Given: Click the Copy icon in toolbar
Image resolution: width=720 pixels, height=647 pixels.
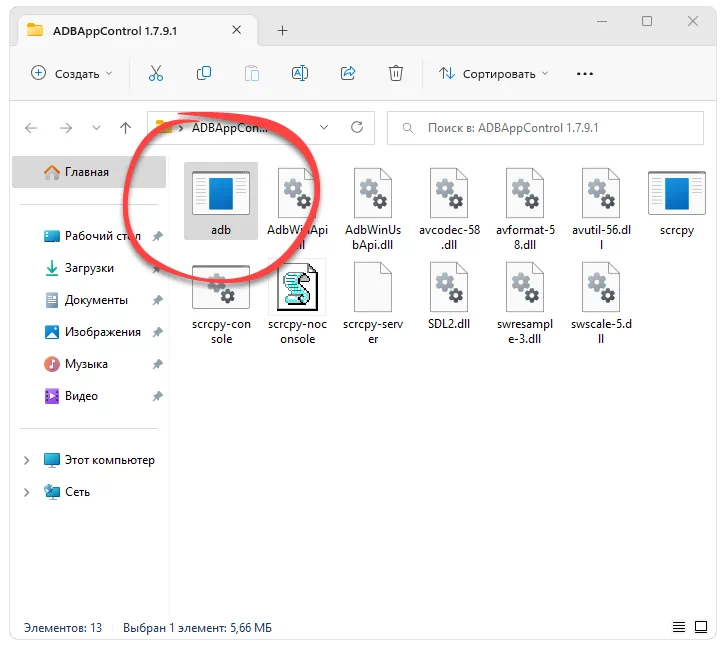Looking at the screenshot, I should click(204, 73).
